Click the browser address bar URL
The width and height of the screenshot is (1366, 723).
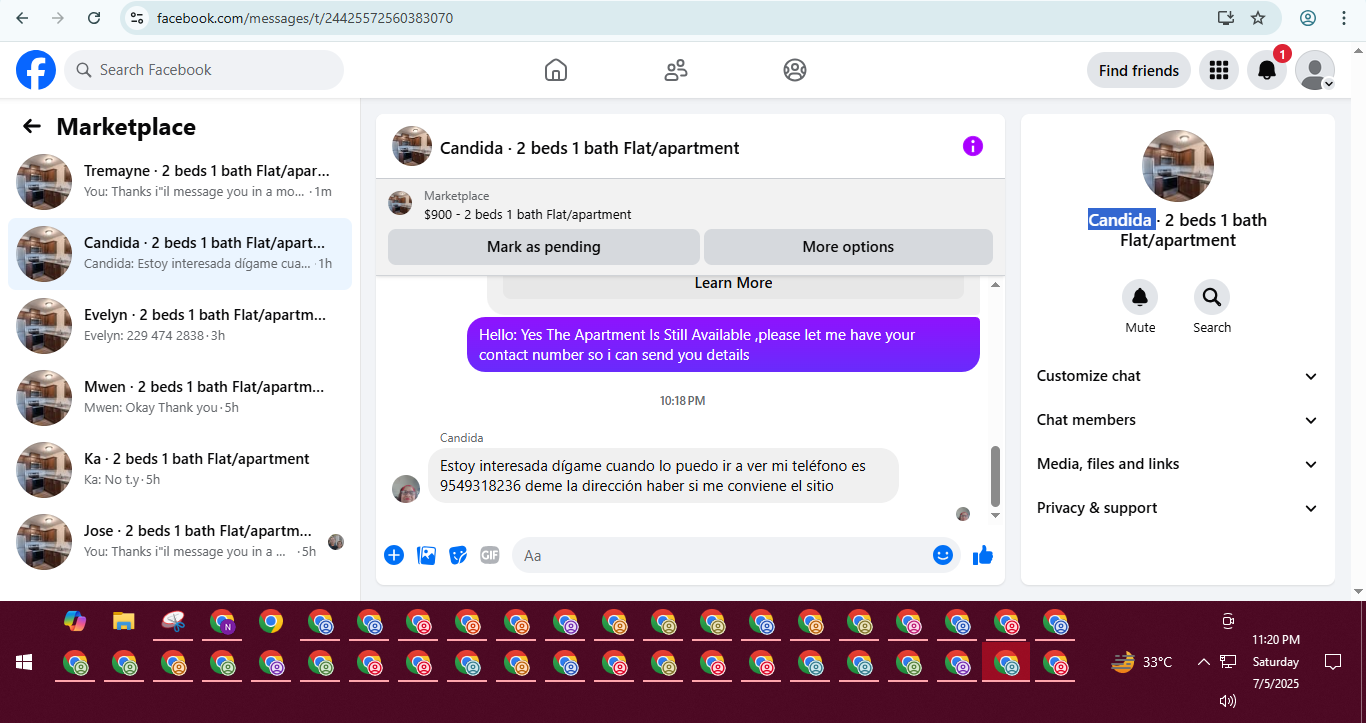click(305, 18)
